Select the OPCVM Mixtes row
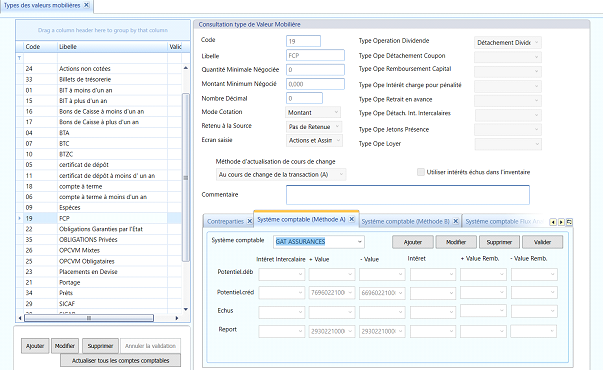604x370 pixels. tap(99, 250)
